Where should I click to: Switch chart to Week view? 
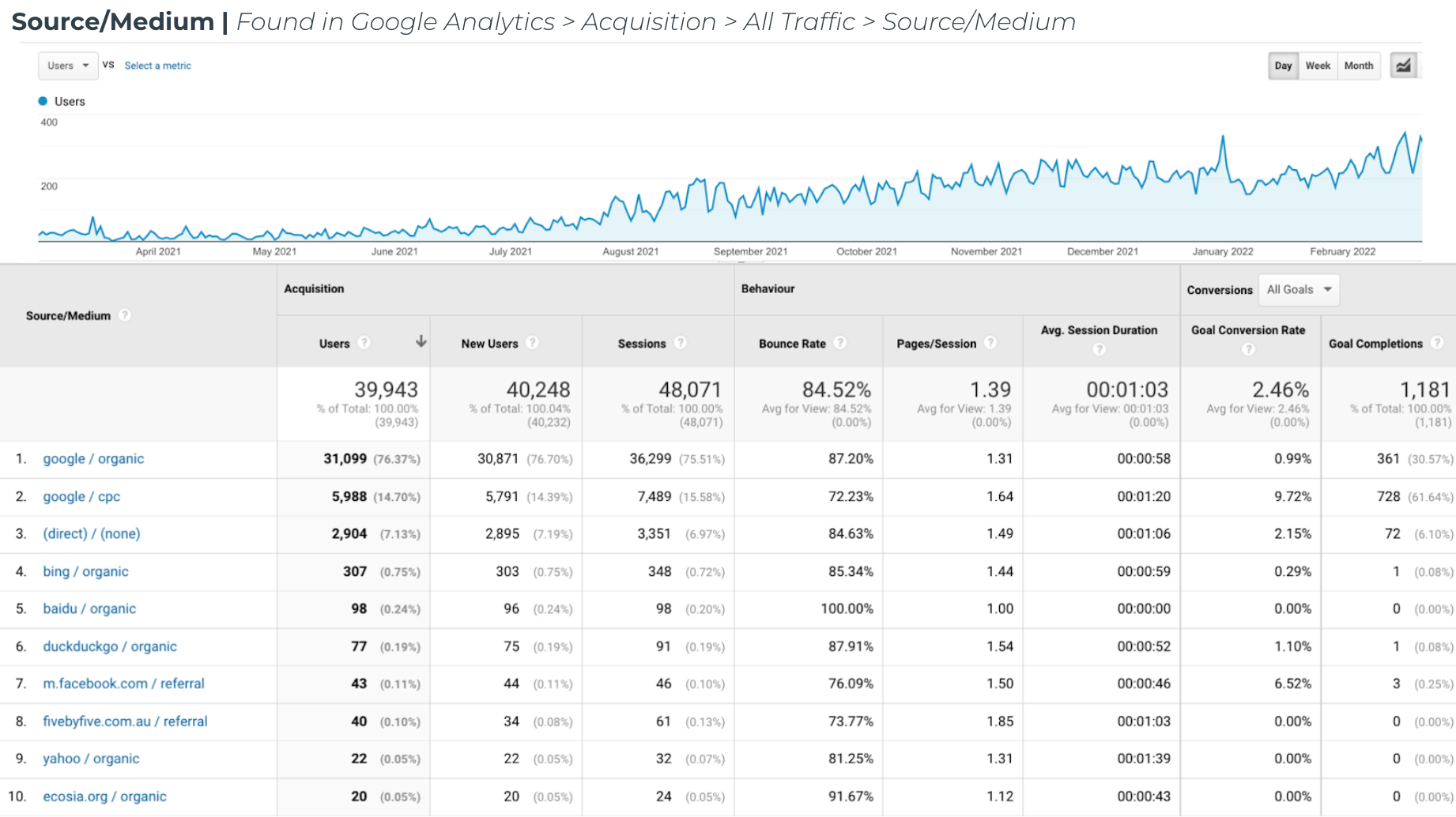(x=1318, y=66)
